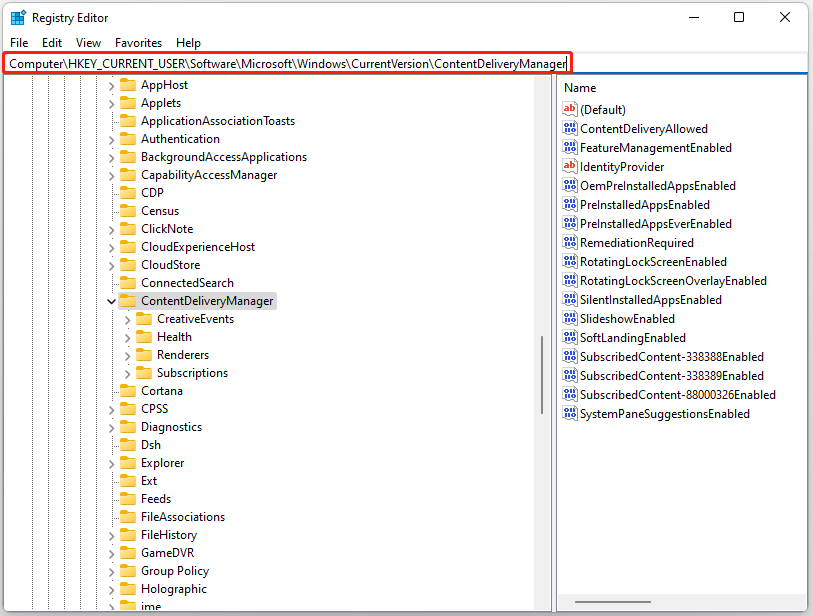Click the (Default) string value icon
Viewport: 813px width, 616px height.
pos(570,109)
